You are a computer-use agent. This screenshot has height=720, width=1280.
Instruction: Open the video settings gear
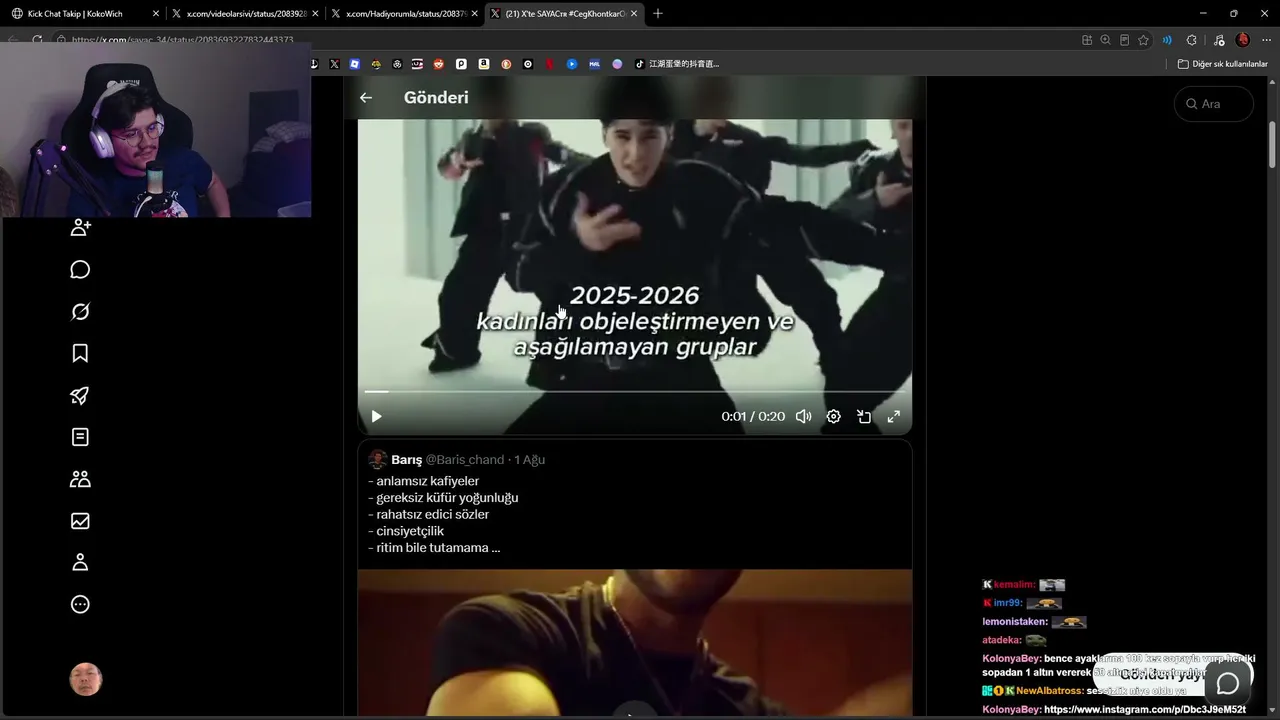tap(833, 416)
